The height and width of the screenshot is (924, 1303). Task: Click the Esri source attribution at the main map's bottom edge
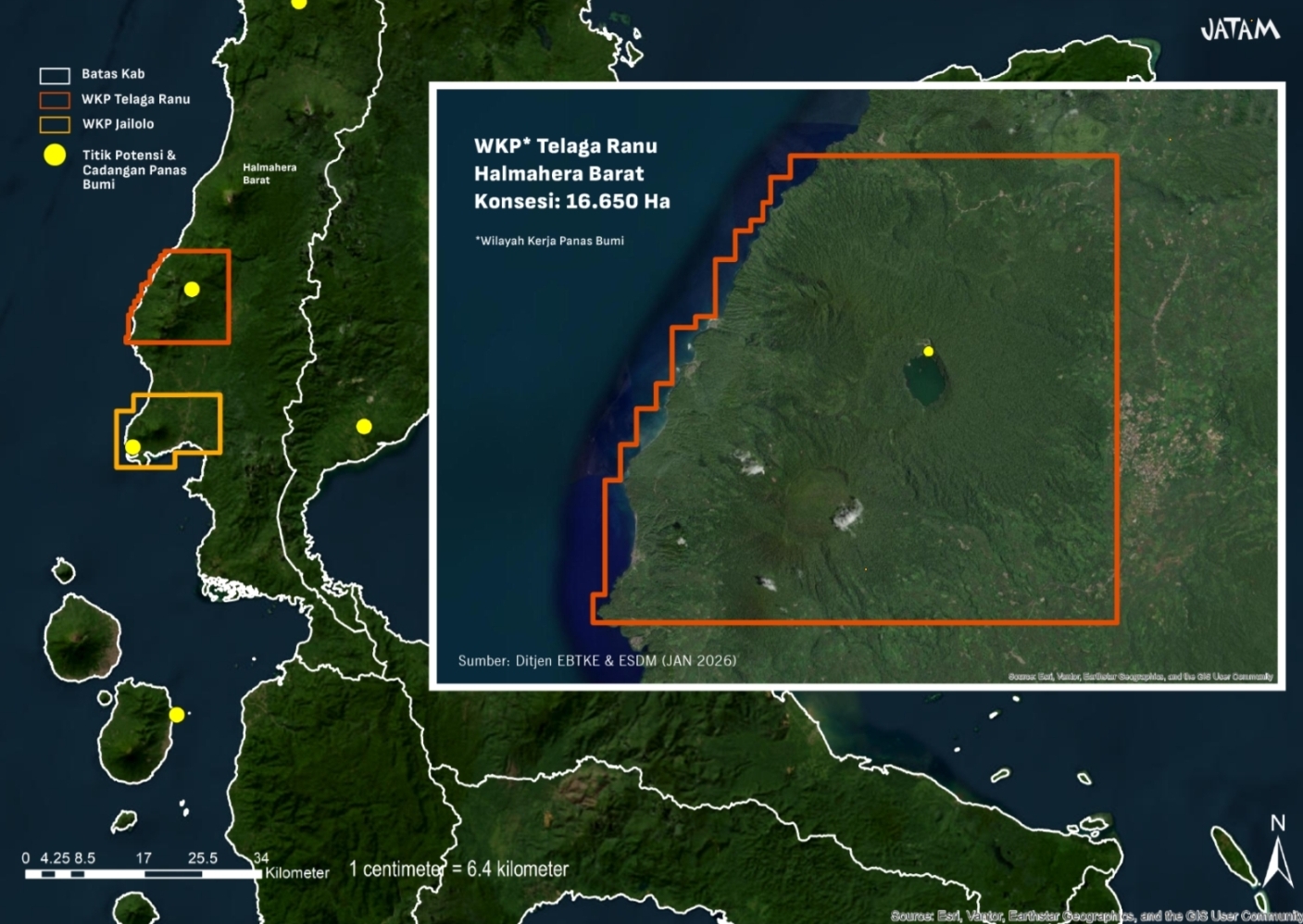(1095, 916)
